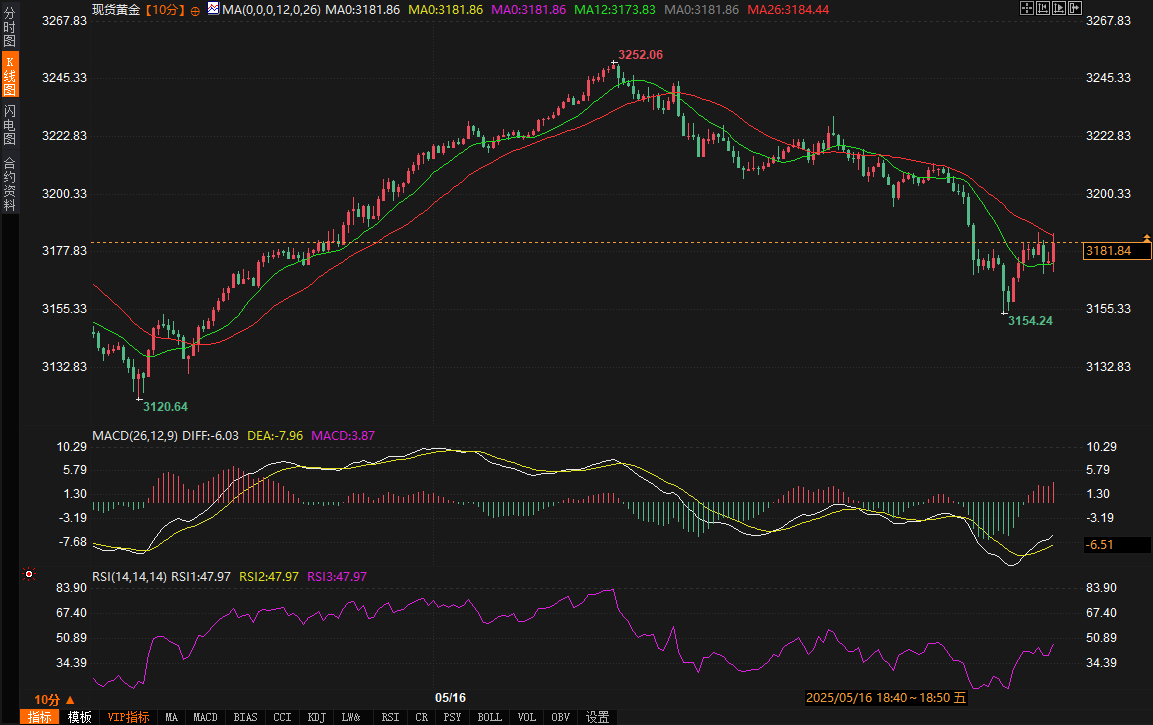The width and height of the screenshot is (1153, 725).
Task: Select the KDJ indicator
Action: [316, 717]
